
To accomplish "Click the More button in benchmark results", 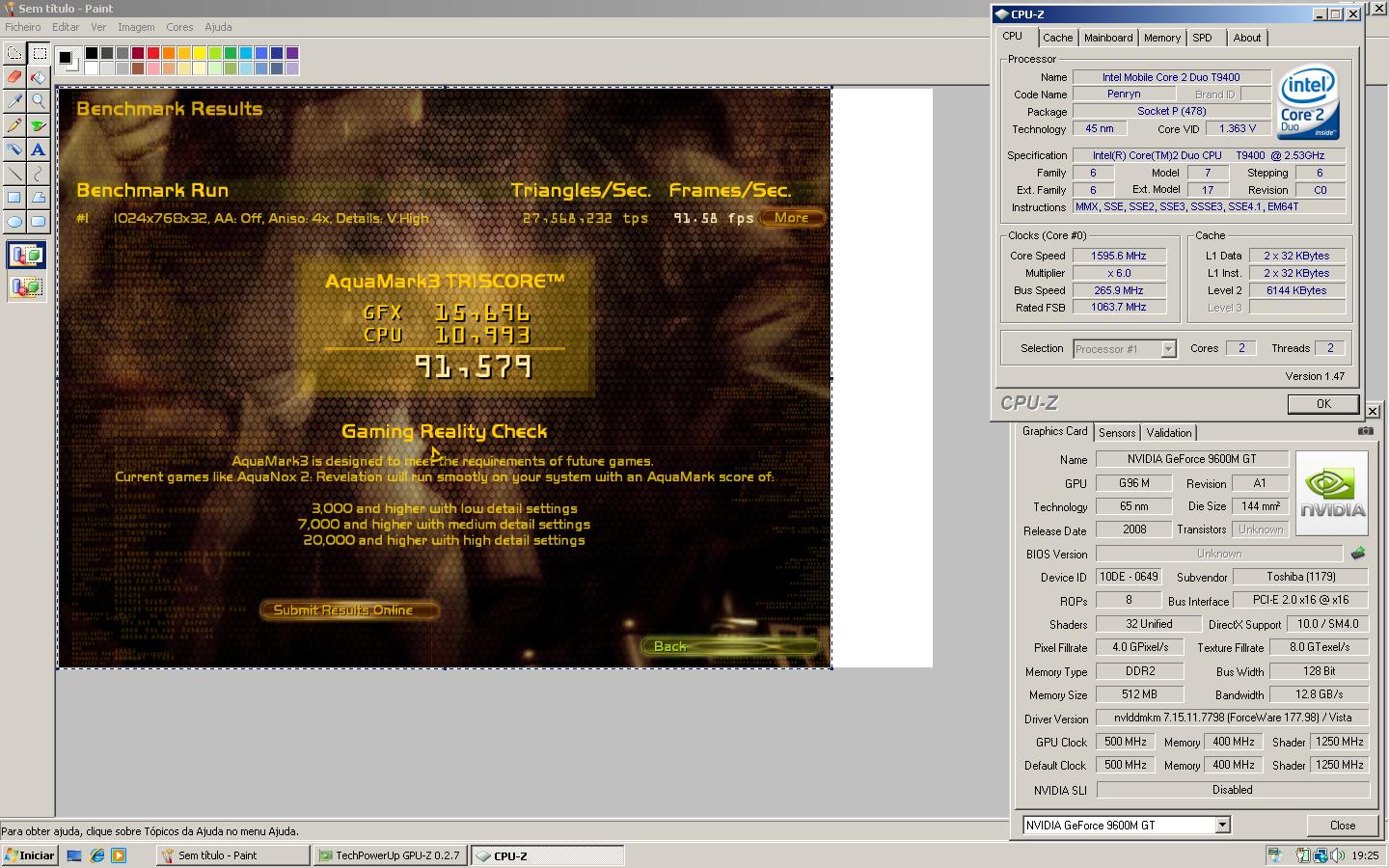I will [791, 218].
